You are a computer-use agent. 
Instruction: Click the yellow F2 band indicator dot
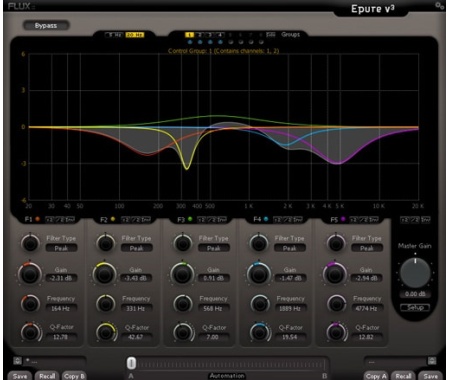click(113, 219)
